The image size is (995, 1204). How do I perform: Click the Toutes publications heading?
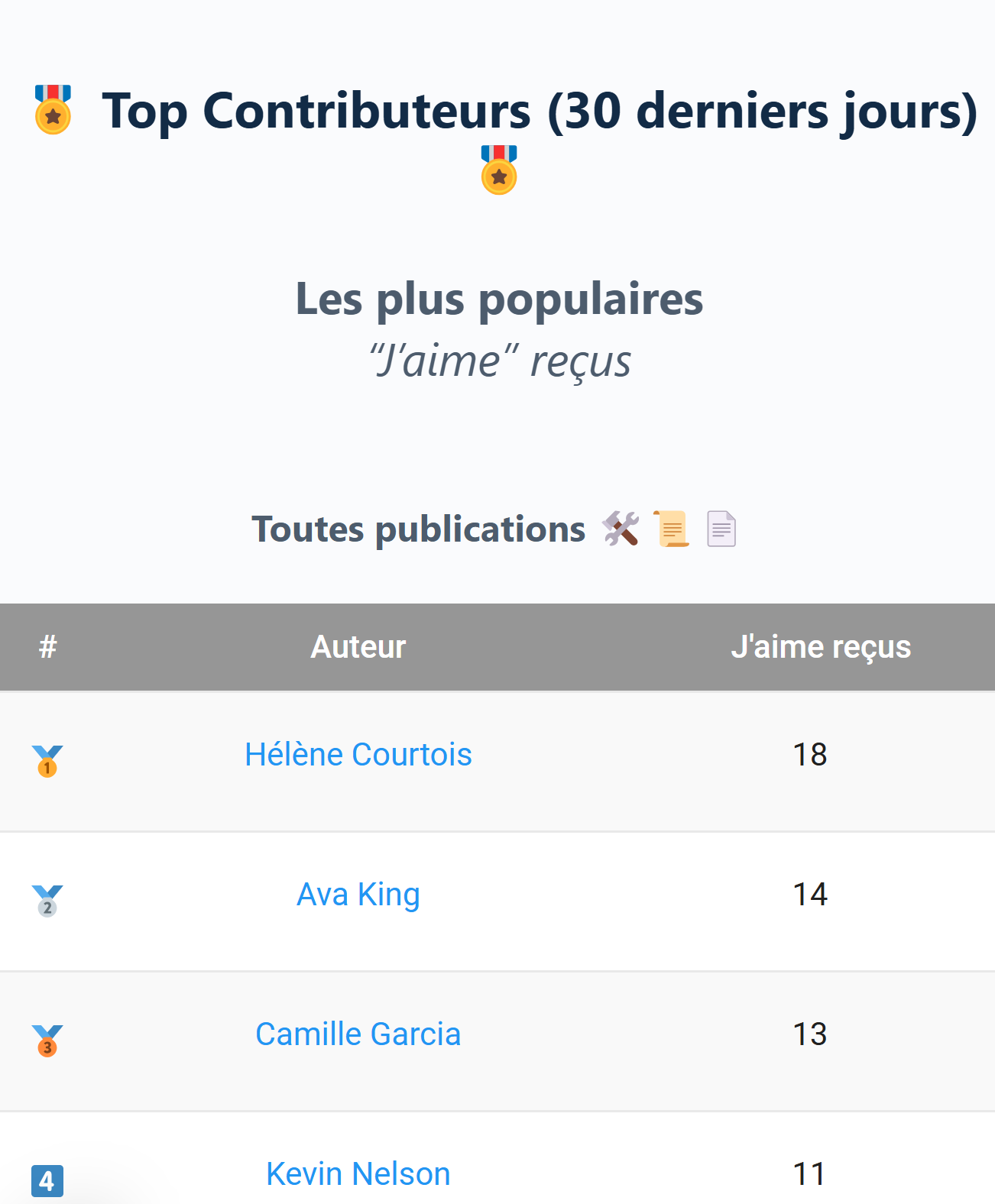coord(419,529)
